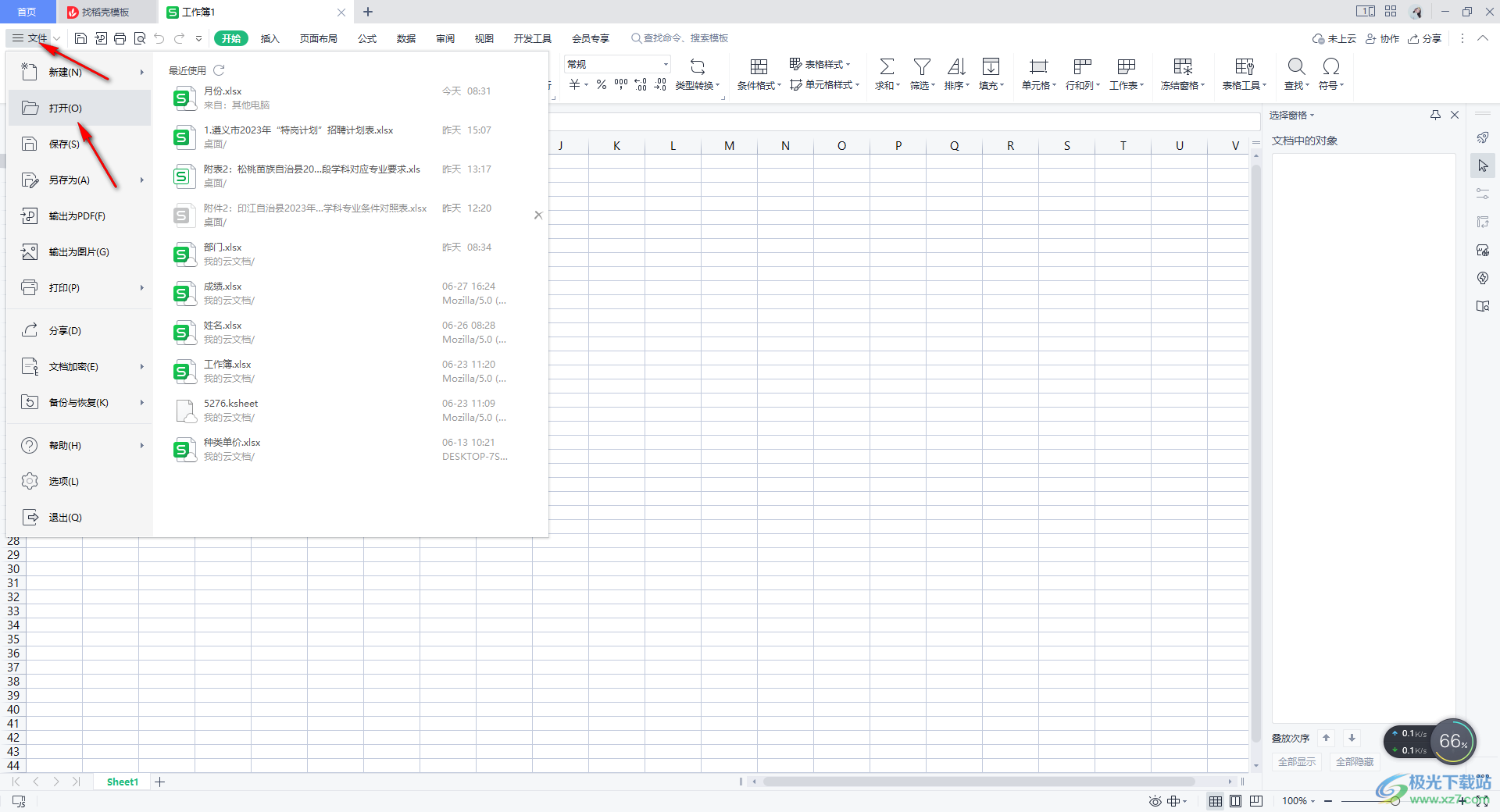
Task: Switch to the 插入 ribbon tab
Action: click(x=270, y=38)
